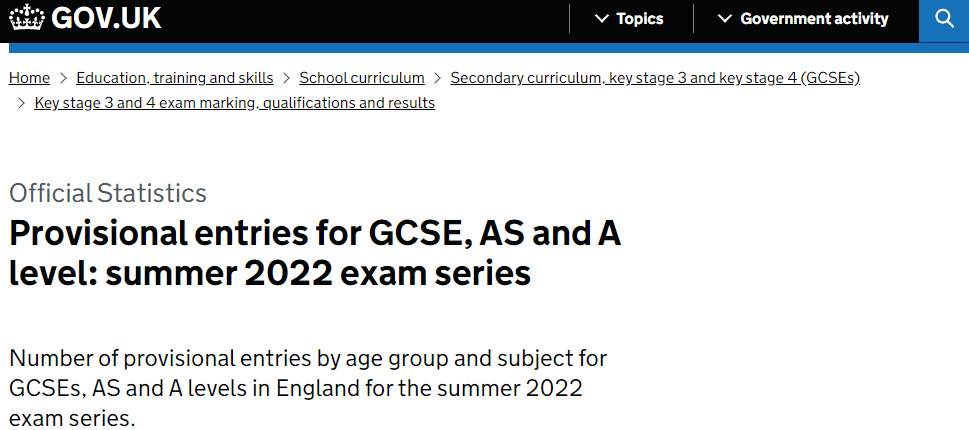
Task: Click breadcrumb arrow right after Home
Action: click(x=63, y=78)
